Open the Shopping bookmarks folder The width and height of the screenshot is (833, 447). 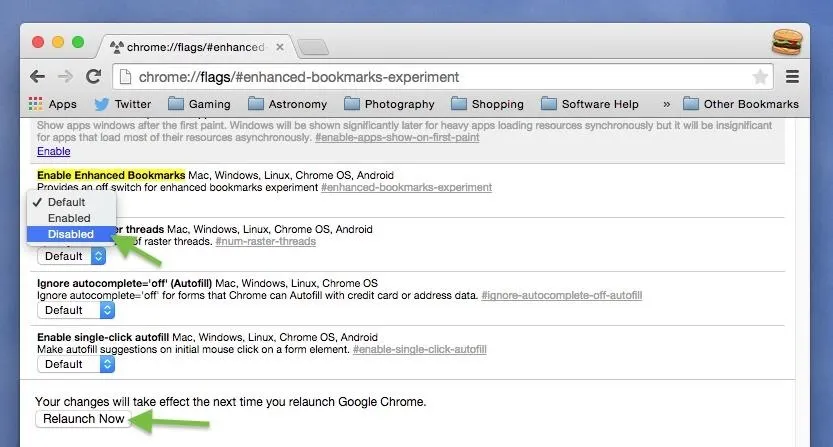[x=487, y=104]
